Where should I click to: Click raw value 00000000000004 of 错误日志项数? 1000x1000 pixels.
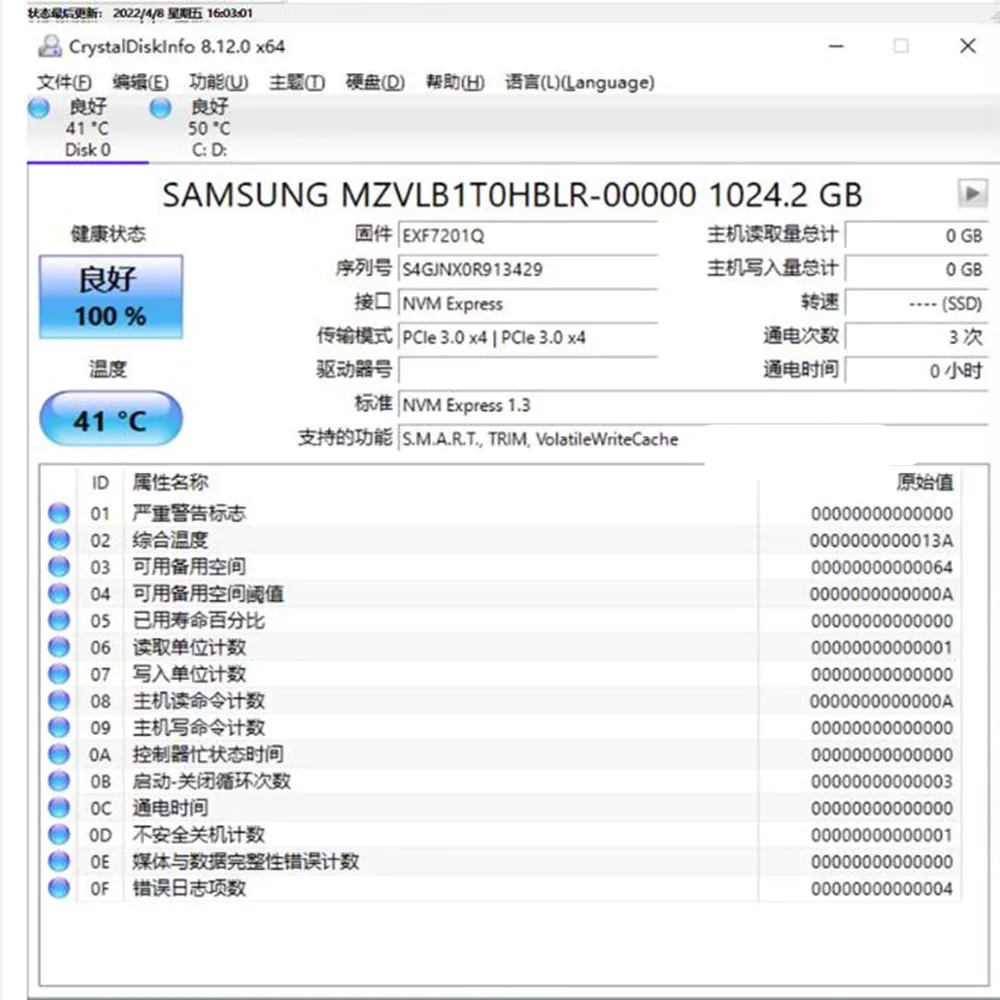click(x=881, y=889)
